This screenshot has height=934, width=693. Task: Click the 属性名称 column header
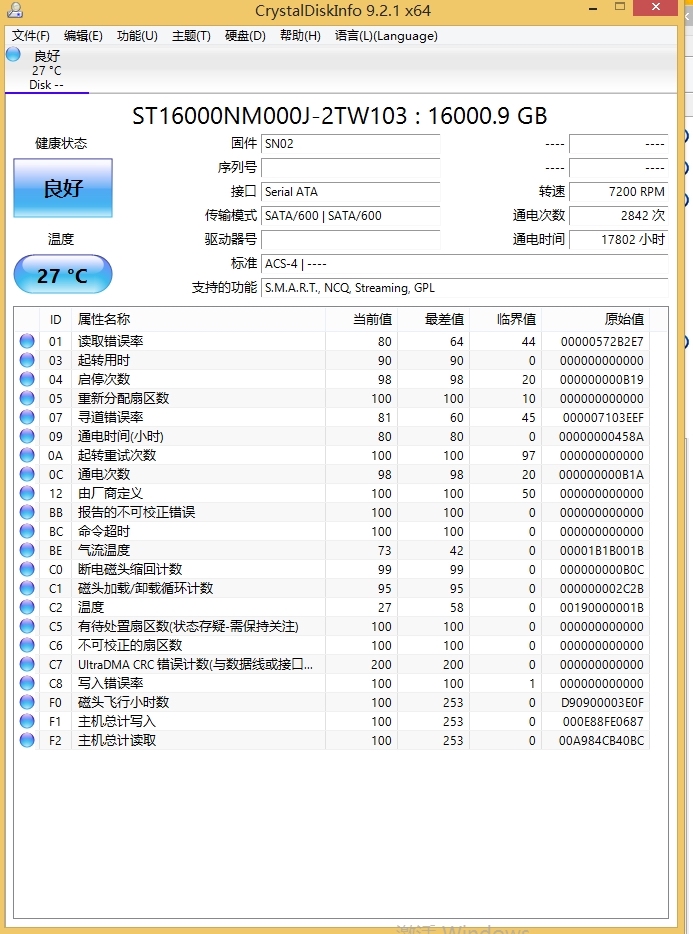198,319
